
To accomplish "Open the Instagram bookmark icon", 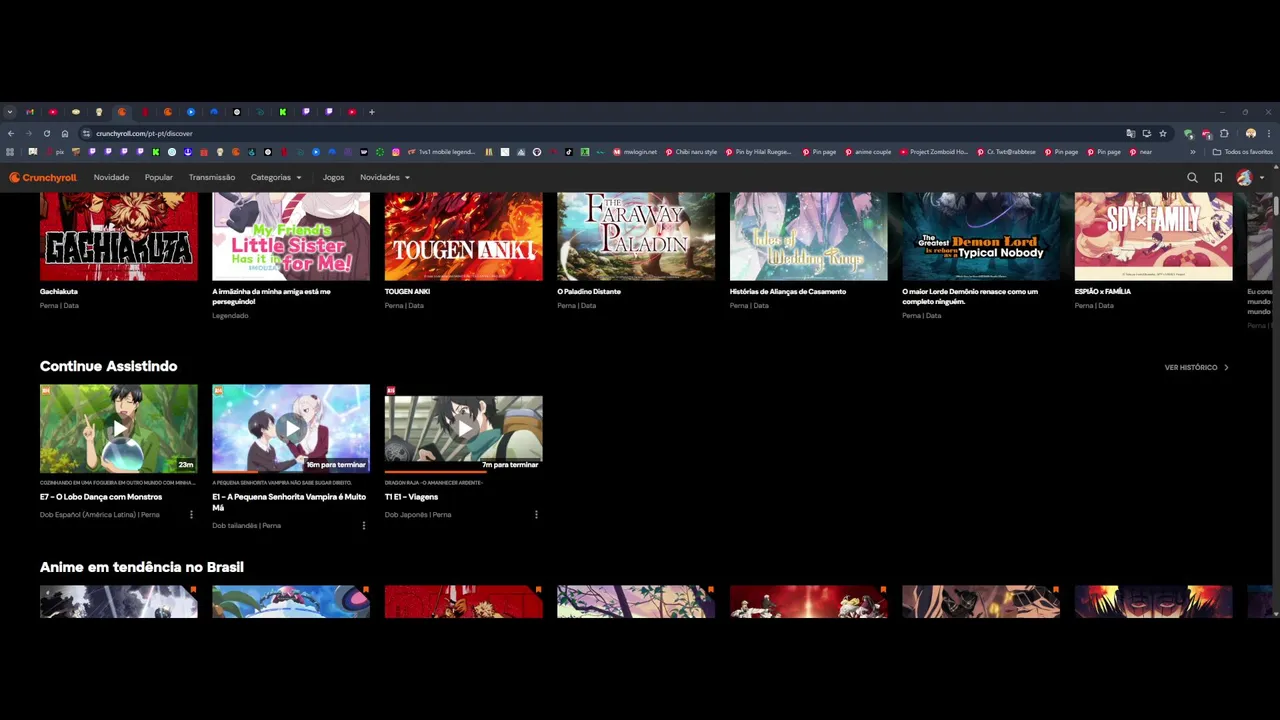I will [396, 152].
